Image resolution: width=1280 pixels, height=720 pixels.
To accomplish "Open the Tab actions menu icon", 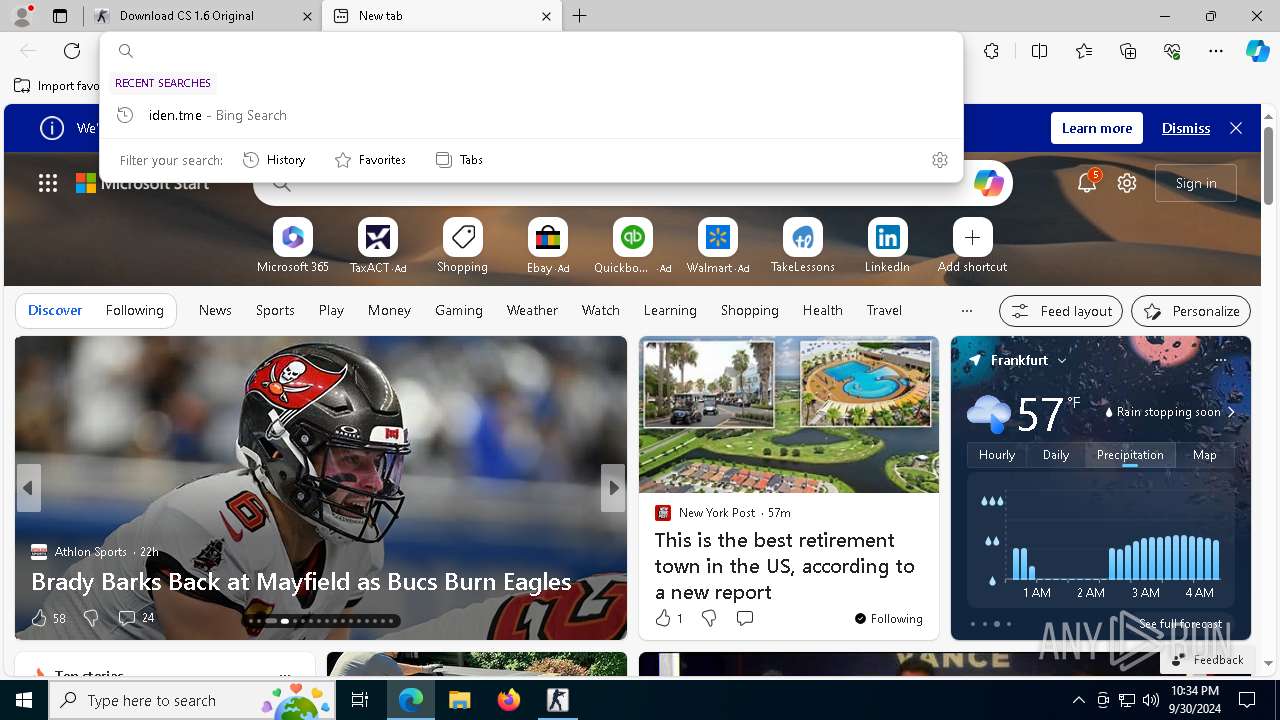I will (60, 16).
